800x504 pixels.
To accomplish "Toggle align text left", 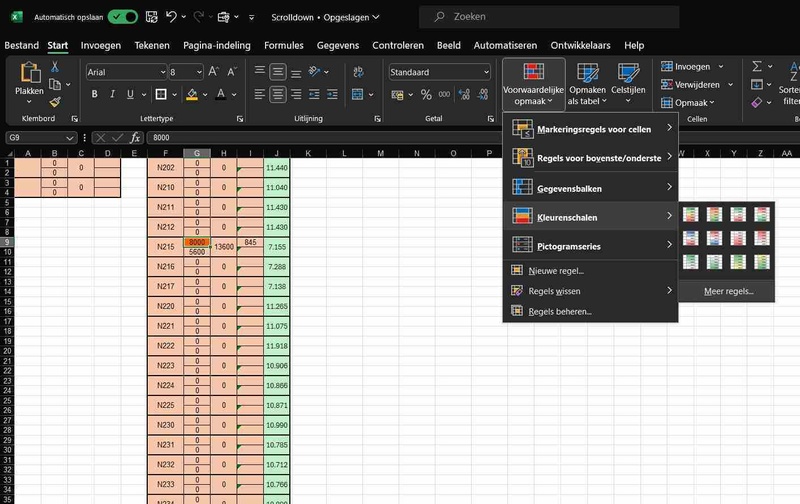I will tap(260, 94).
